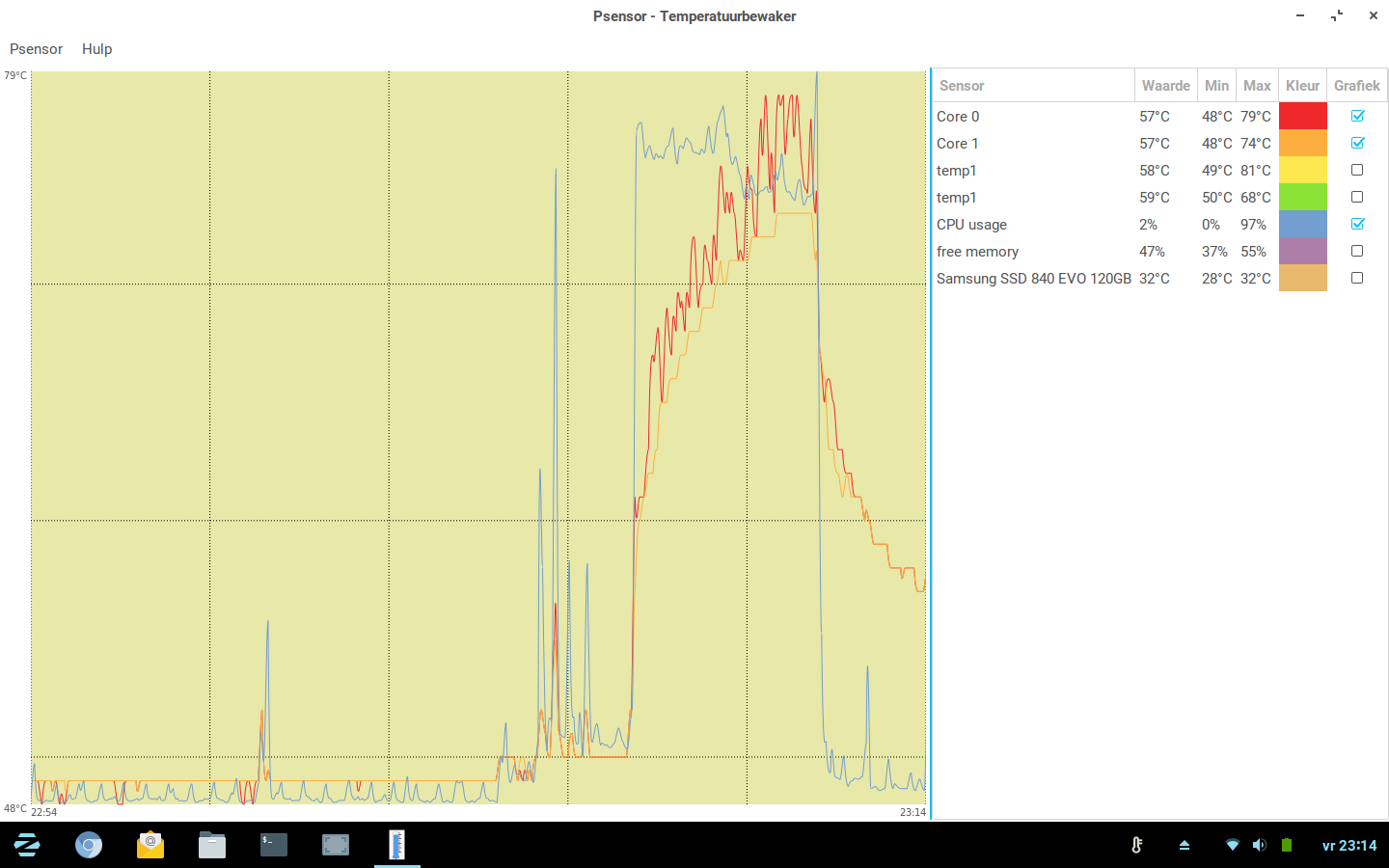
Task: Toggle graph checkbox for Core 0
Action: click(1357, 116)
